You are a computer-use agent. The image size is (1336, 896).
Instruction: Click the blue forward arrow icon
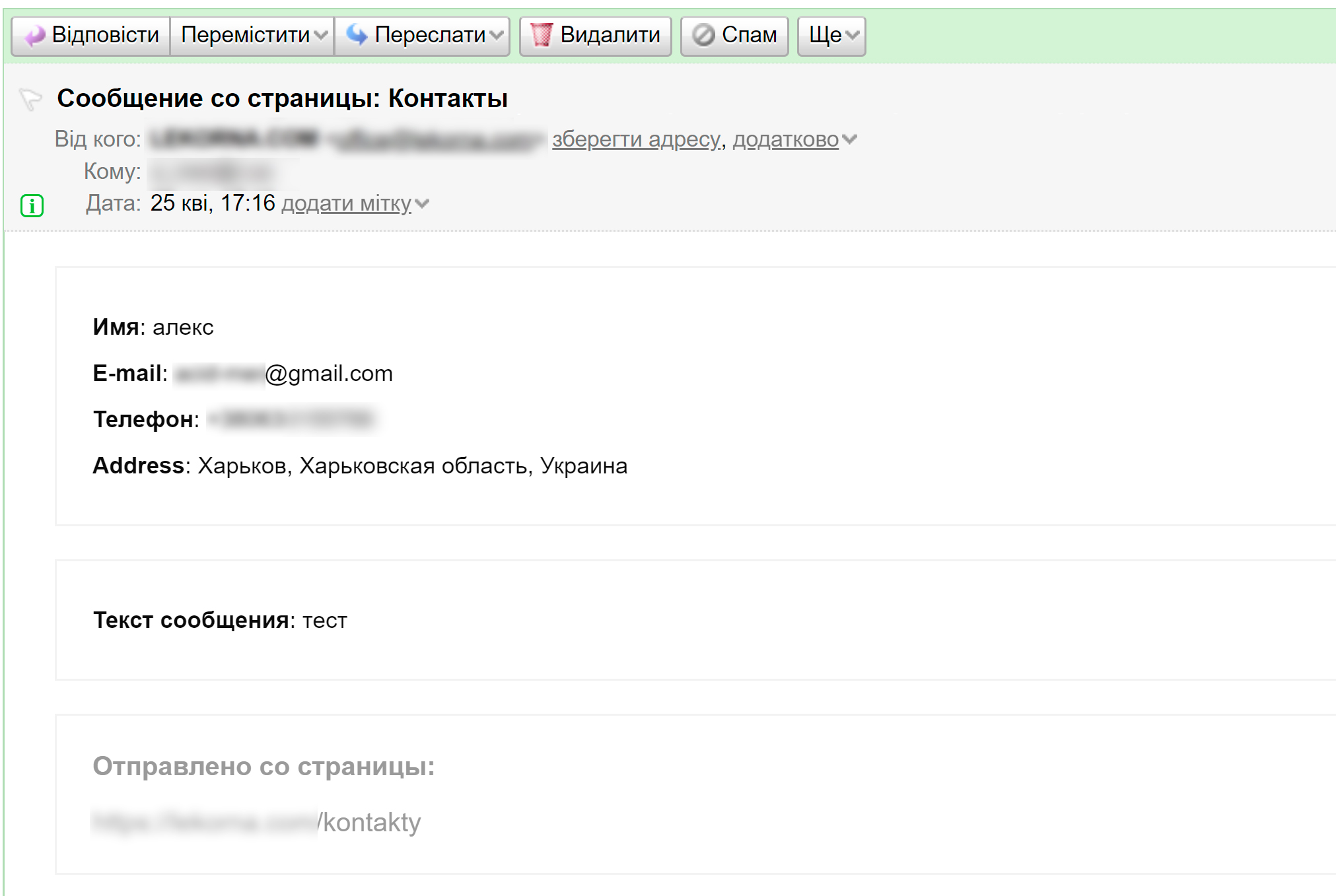point(357,34)
